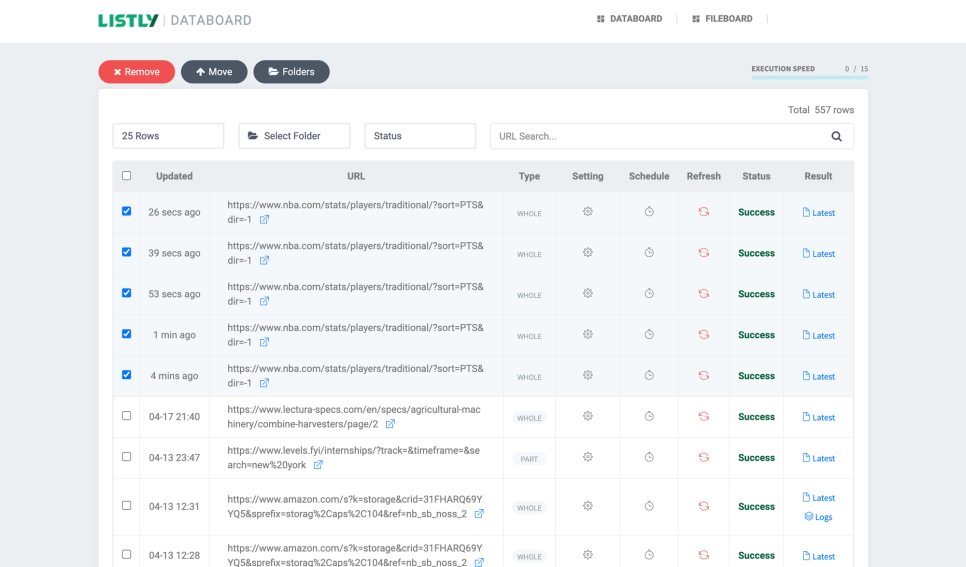
Task: Open Latest result for 26 secs ago row
Action: click(819, 213)
